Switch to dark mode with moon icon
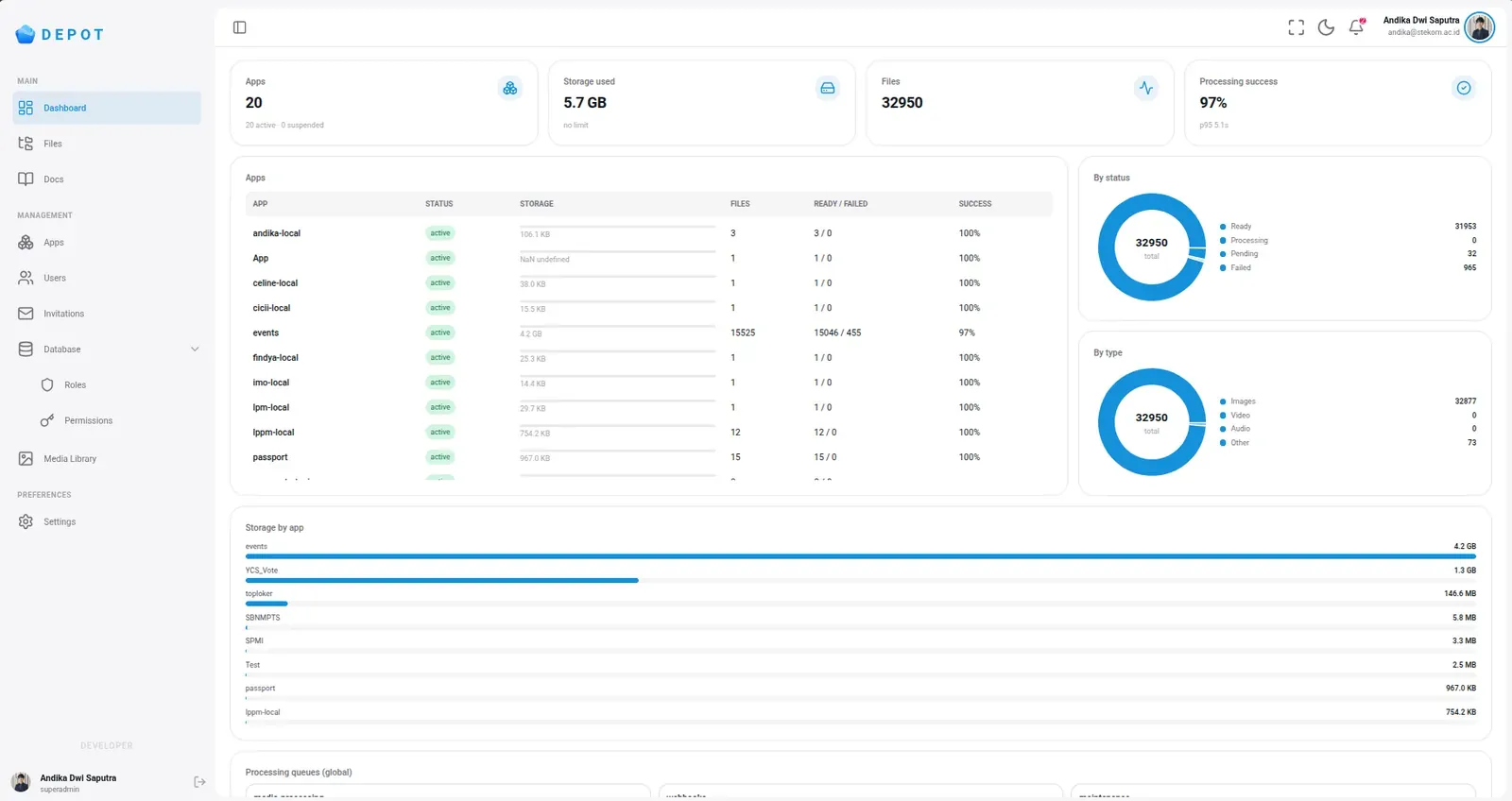Viewport: 1512px width, 801px height. [1326, 27]
